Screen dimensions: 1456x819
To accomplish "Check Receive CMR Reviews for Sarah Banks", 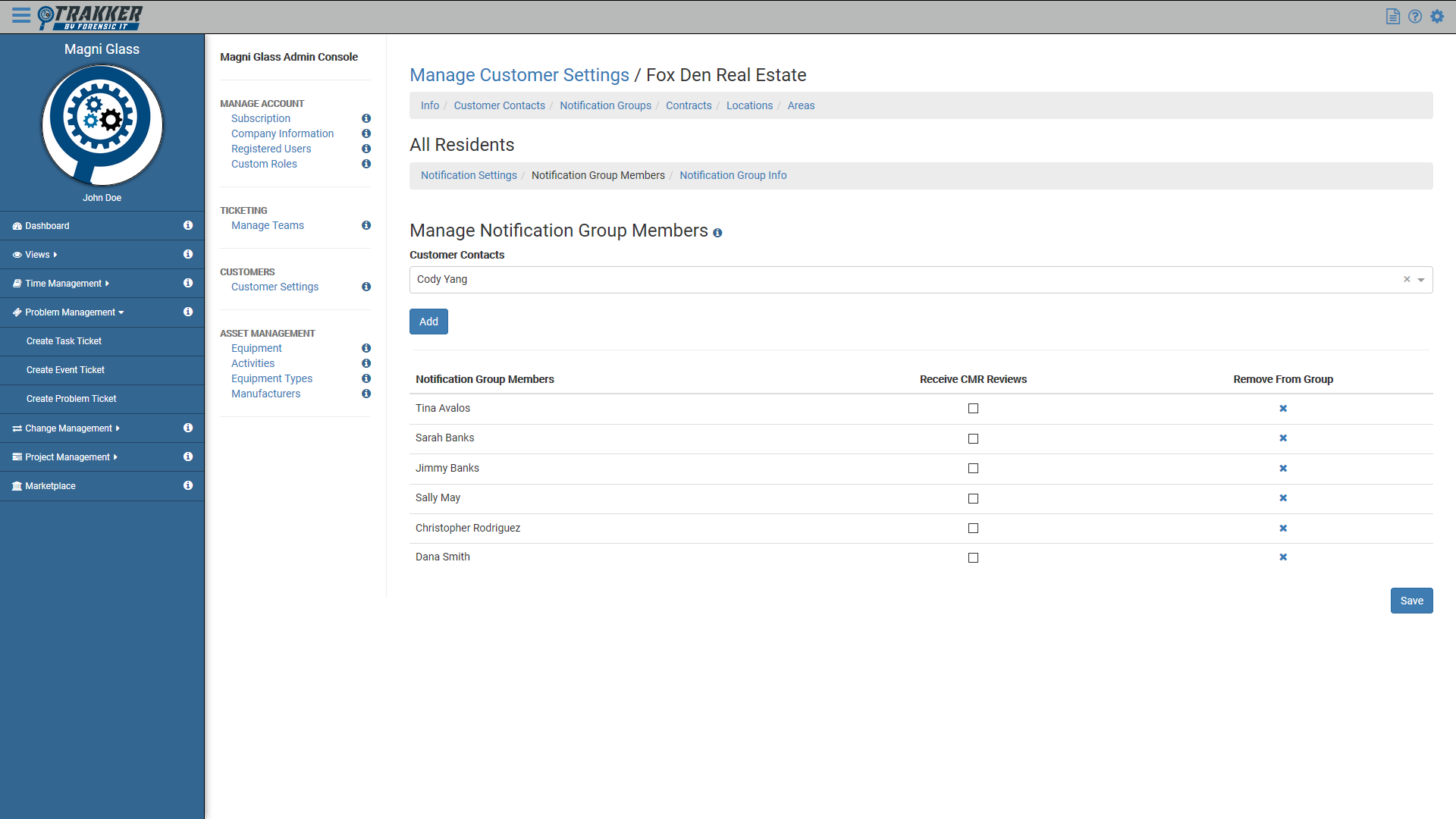I will click(x=973, y=438).
